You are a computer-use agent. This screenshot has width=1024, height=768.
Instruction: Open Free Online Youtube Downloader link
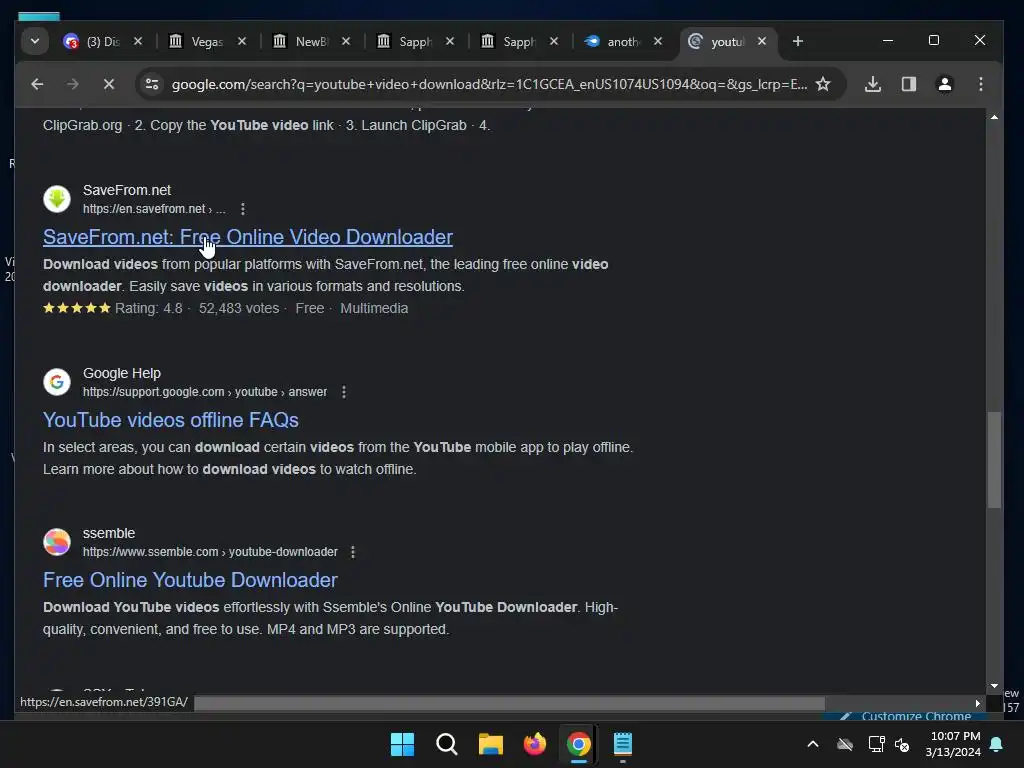pos(190,580)
